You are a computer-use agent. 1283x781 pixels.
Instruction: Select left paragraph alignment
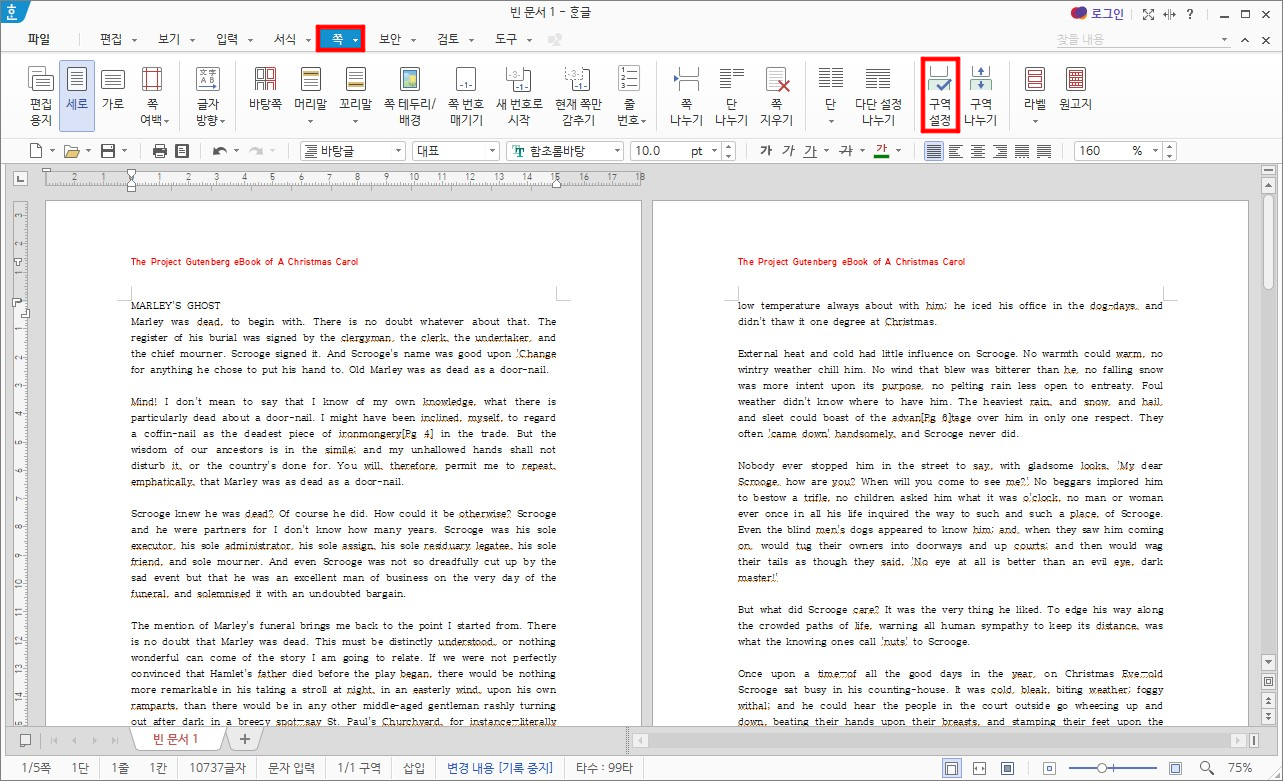[955, 151]
